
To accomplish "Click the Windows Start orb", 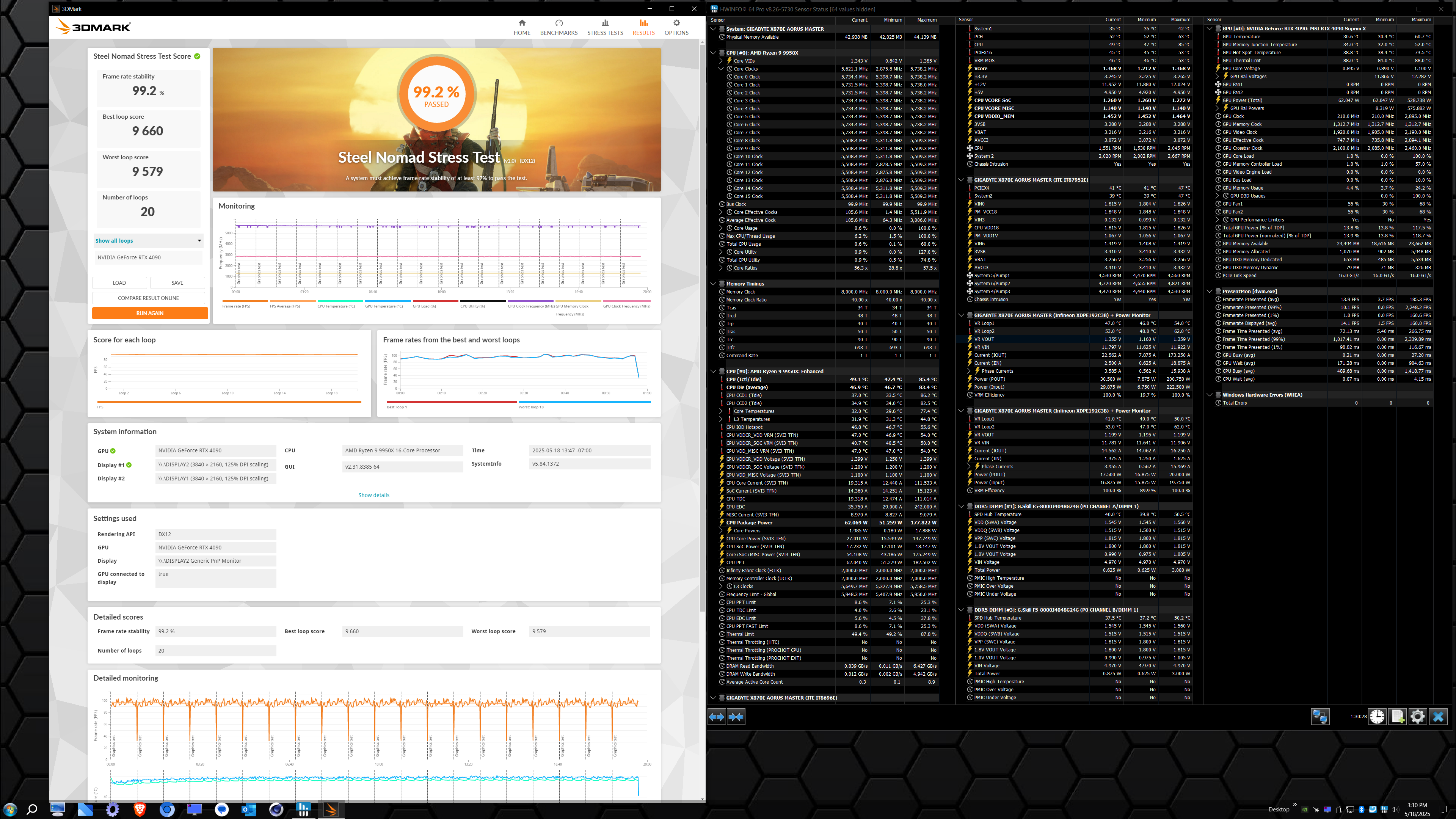I will pos(9,810).
